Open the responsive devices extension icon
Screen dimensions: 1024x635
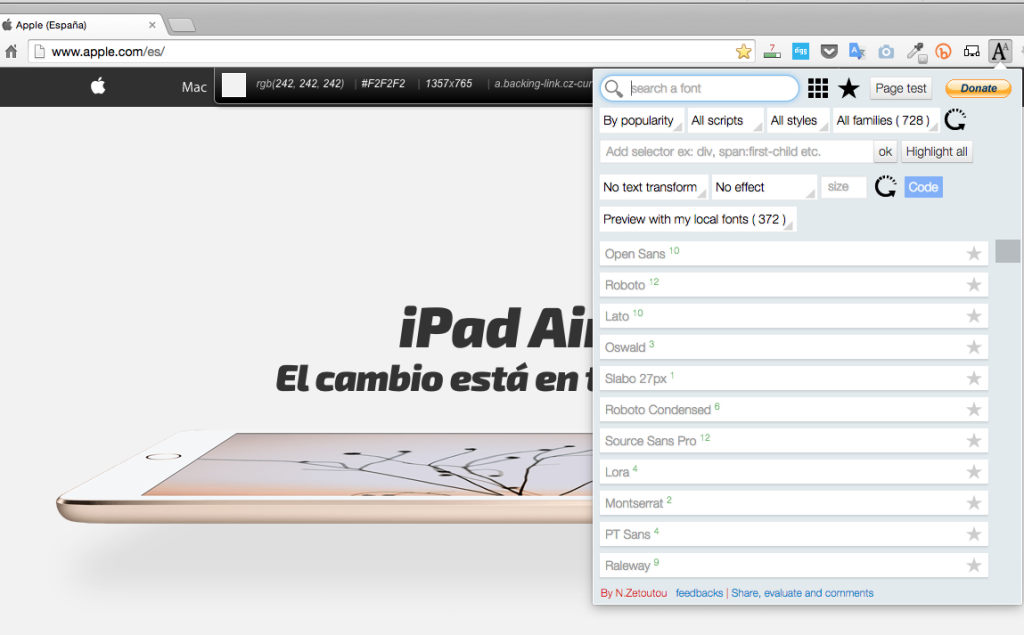[x=972, y=51]
